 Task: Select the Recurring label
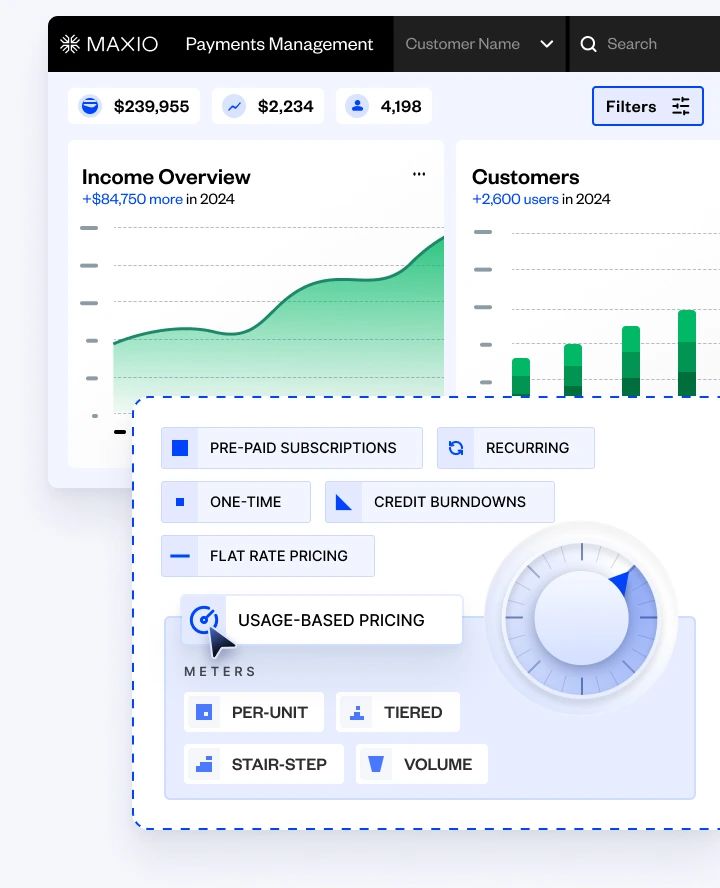click(x=527, y=448)
